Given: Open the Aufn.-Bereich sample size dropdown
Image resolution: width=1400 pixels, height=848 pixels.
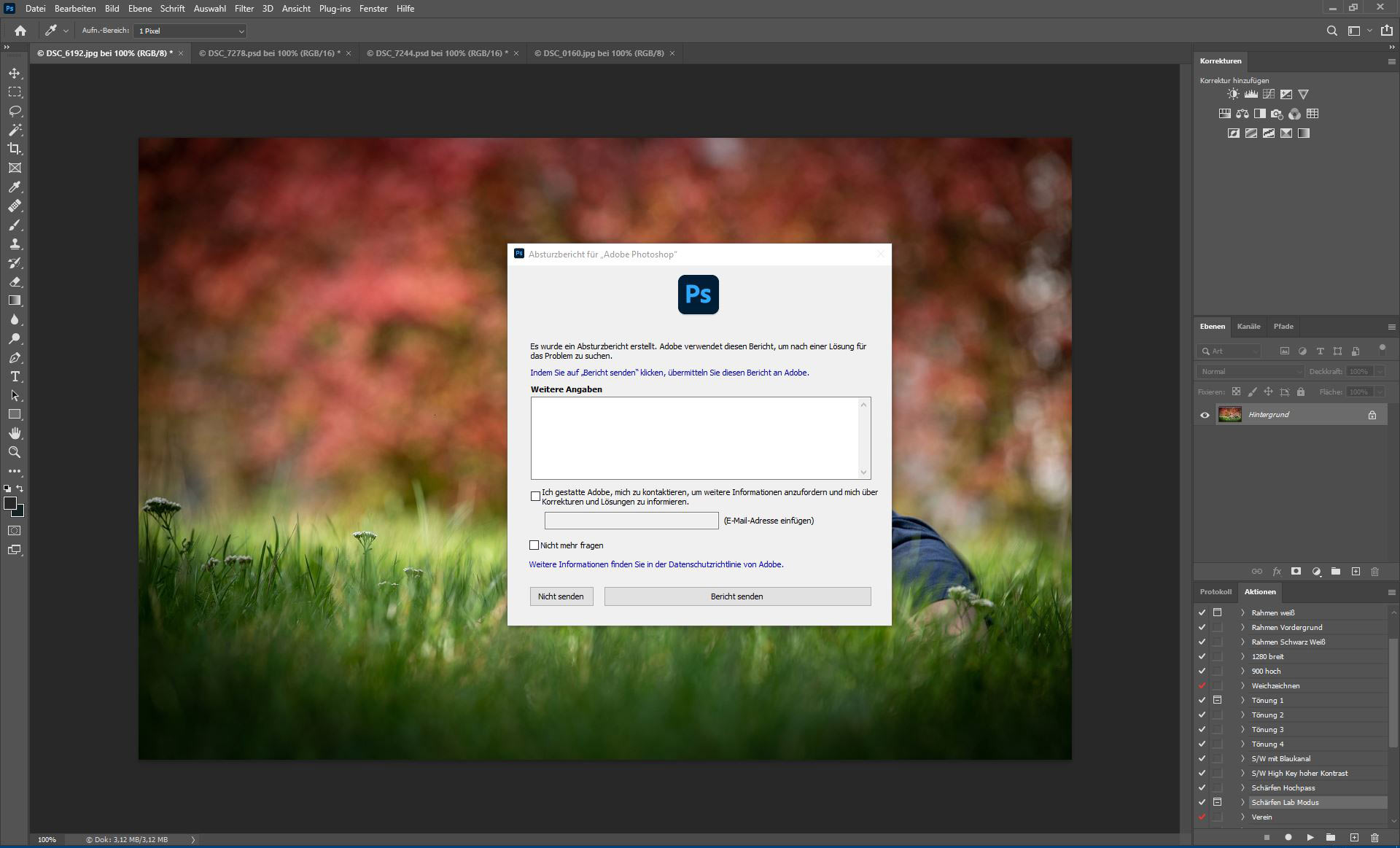Looking at the screenshot, I should click(x=190, y=31).
